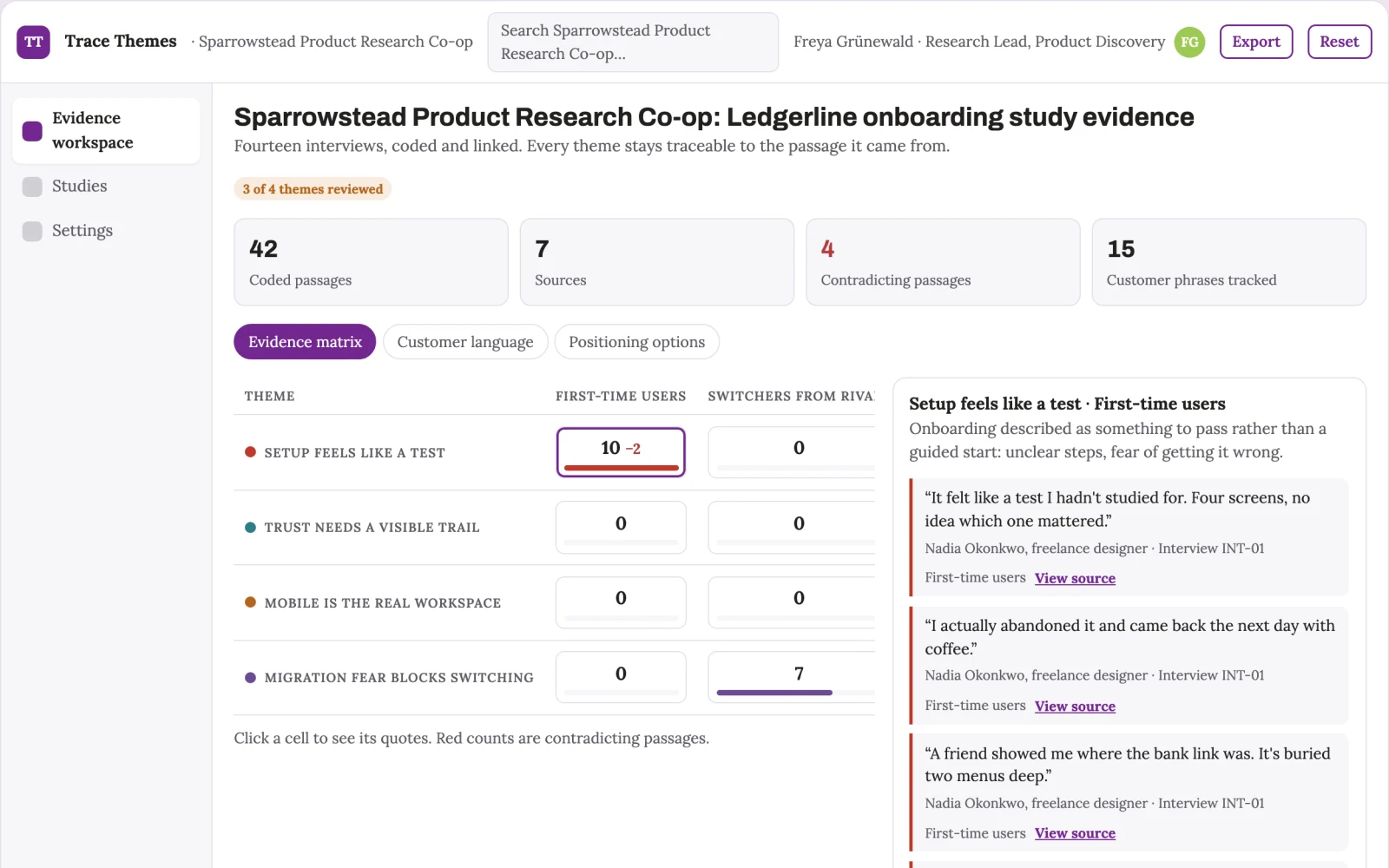
Task: Select the Migration fear first-time users cell
Action: pos(621,677)
